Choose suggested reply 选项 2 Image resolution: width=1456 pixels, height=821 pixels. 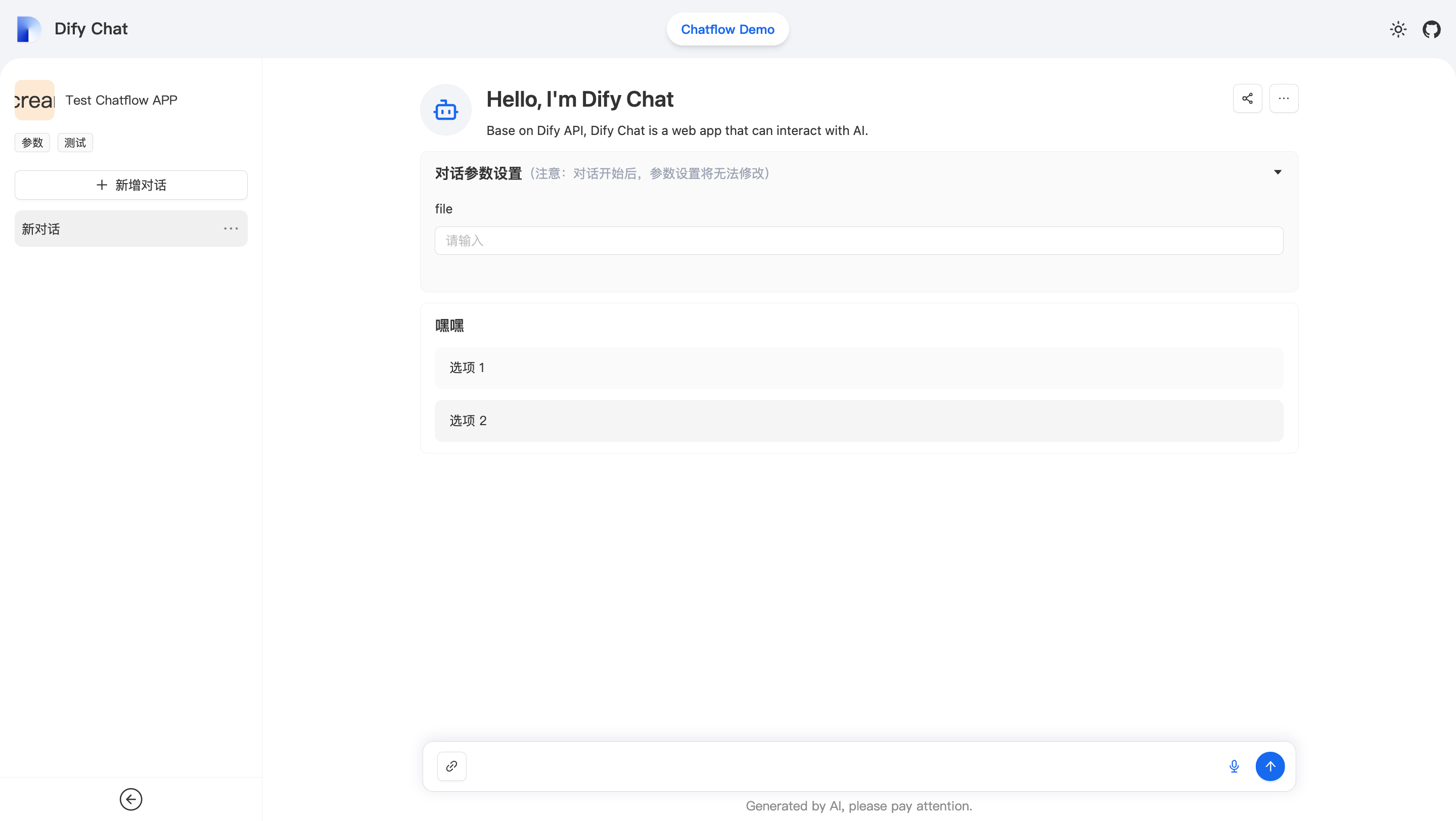tap(858, 421)
